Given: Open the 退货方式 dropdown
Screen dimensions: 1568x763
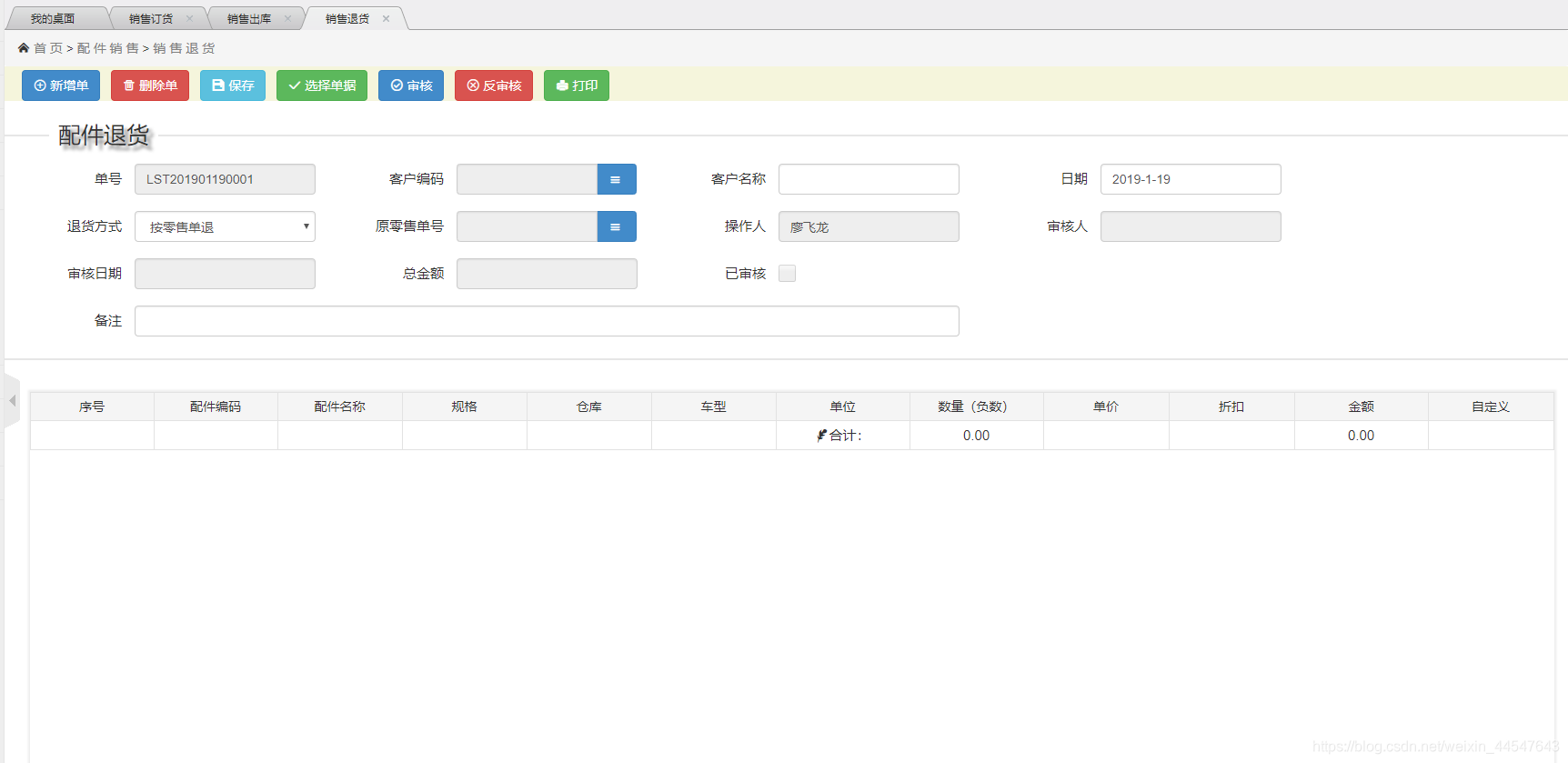Looking at the screenshot, I should coord(225,226).
